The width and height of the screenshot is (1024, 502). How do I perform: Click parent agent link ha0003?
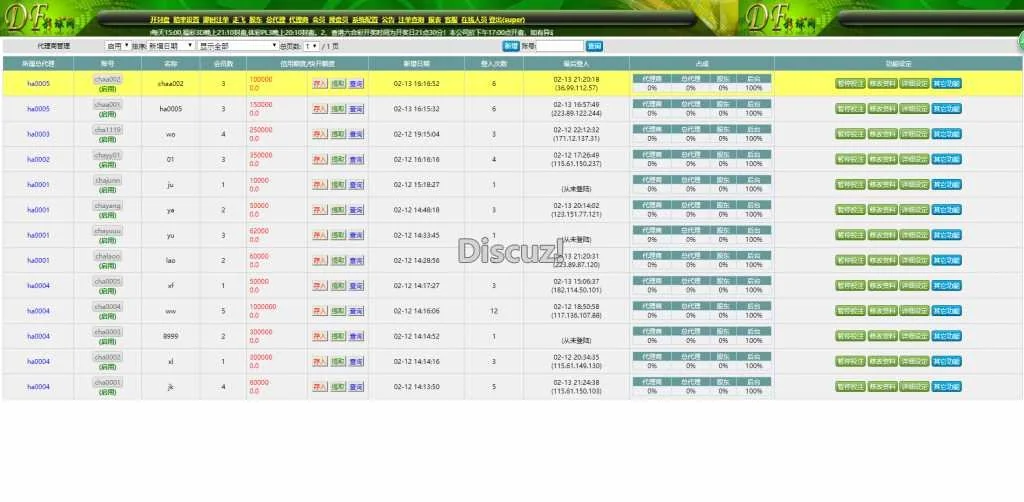click(38, 134)
